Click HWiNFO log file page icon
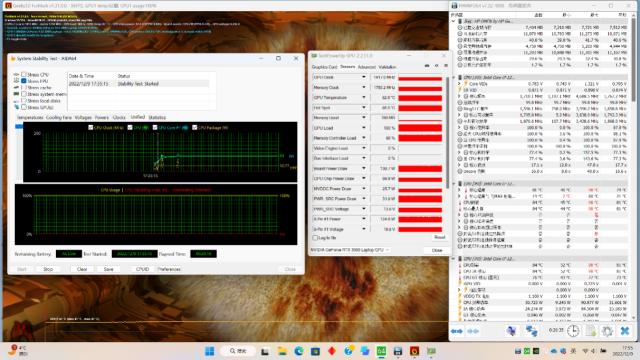640x360 pixels. click(591, 331)
